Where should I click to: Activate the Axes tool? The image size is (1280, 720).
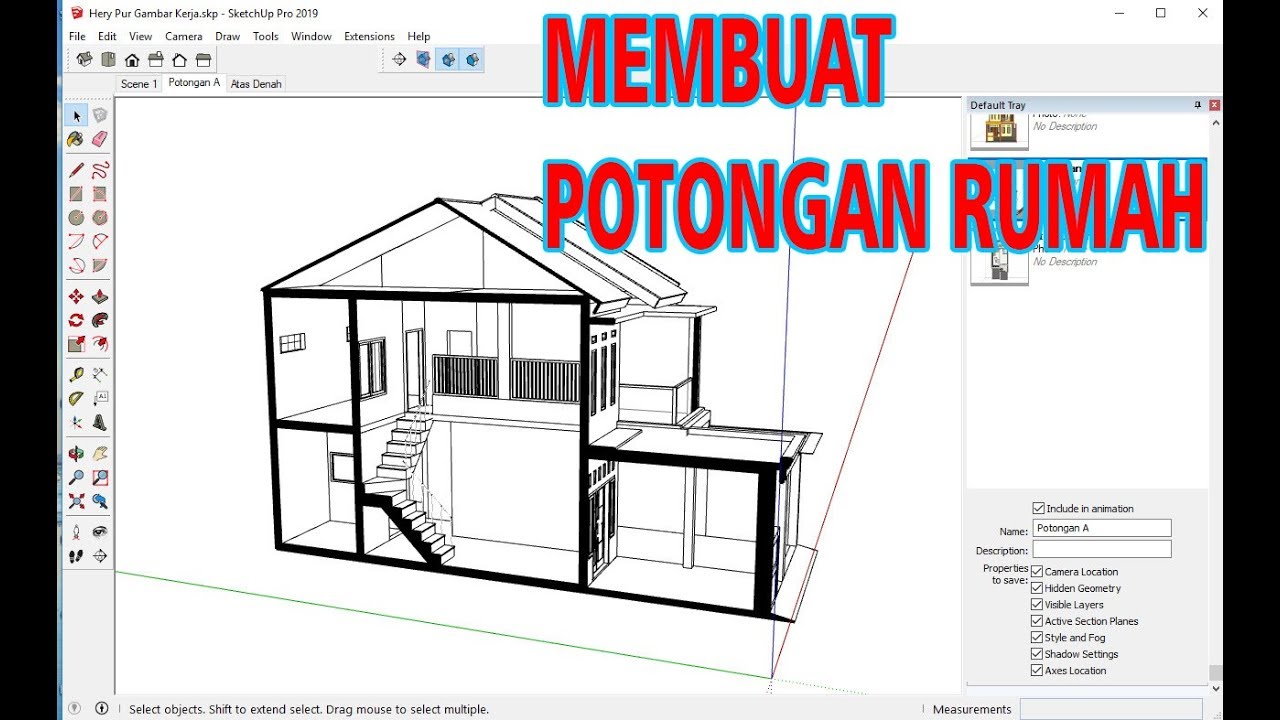pos(76,423)
